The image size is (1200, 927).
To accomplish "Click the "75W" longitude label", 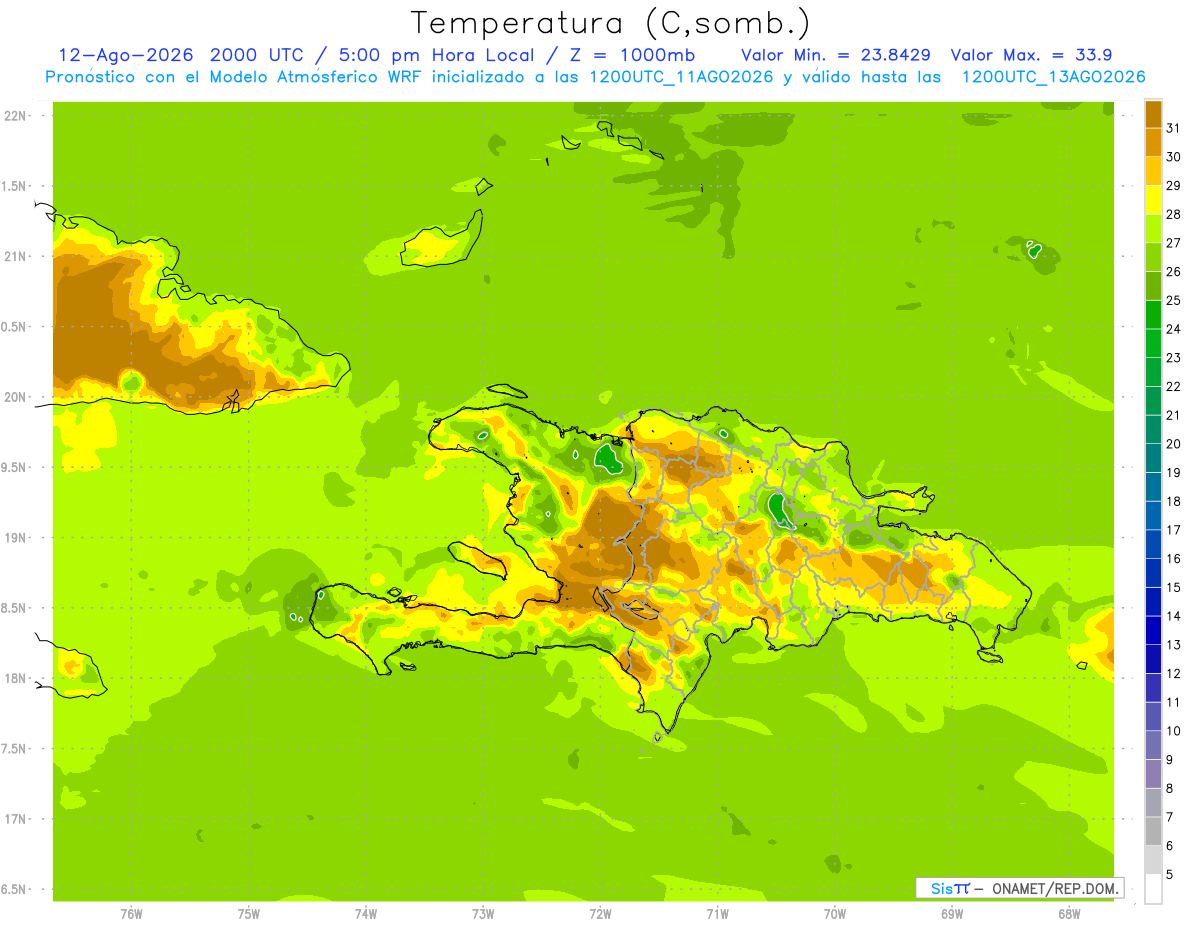I will 248,913.
